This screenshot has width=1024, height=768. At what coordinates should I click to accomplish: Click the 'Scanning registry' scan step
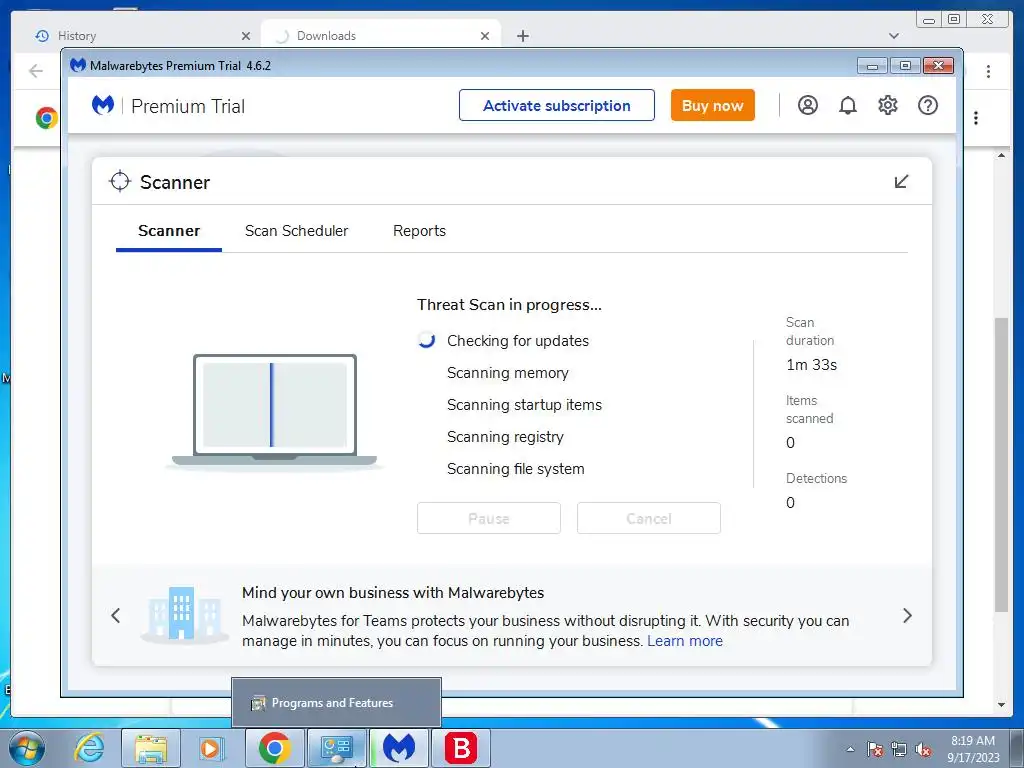pyautogui.click(x=505, y=436)
